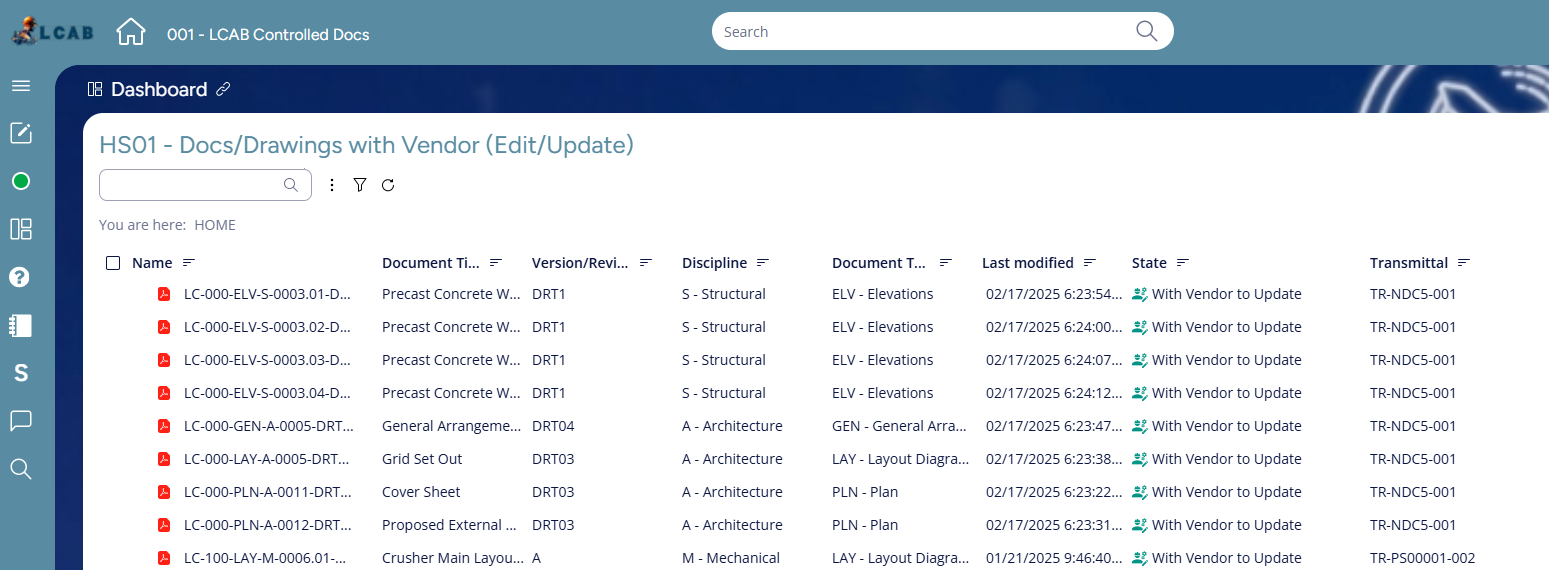Open the chat bubble icon in sidebar
The width and height of the screenshot is (1549, 570).
[x=21, y=421]
